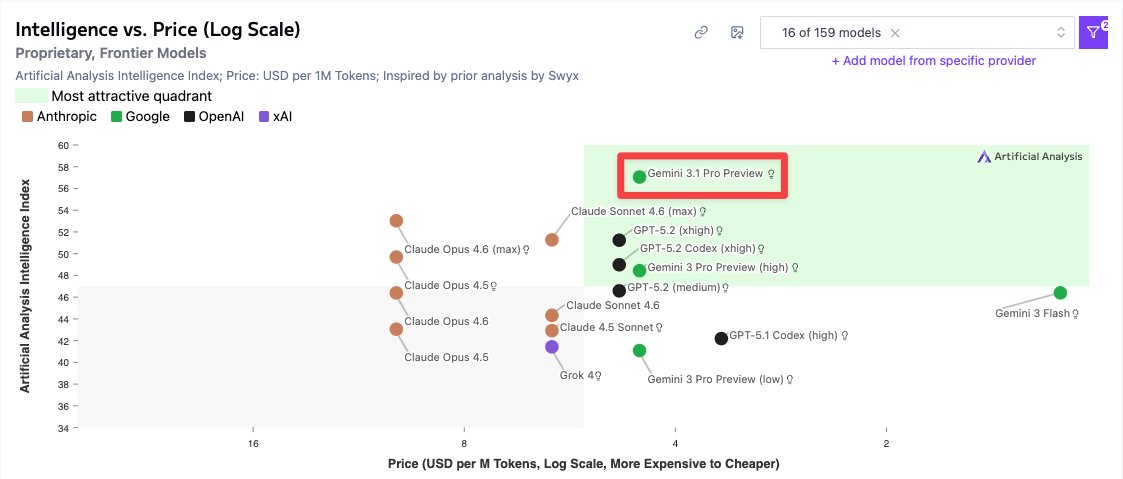Toggle xAI legend entry
This screenshot has width=1123, height=479.
pos(274,117)
